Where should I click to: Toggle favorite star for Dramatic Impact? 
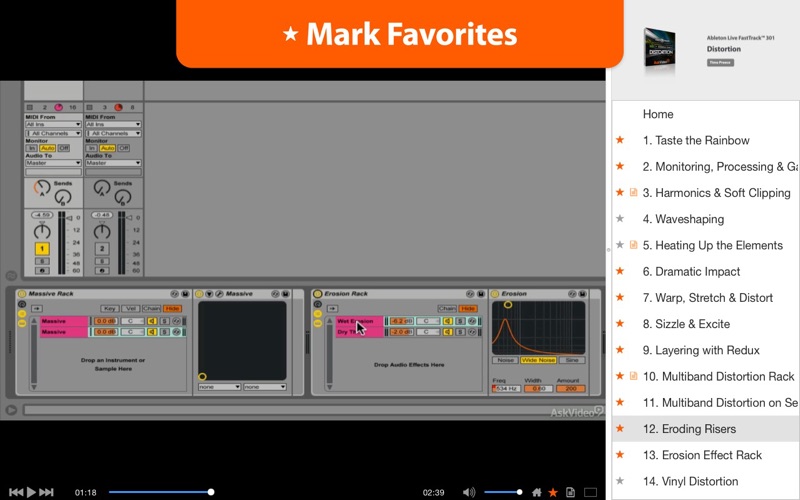(620, 271)
